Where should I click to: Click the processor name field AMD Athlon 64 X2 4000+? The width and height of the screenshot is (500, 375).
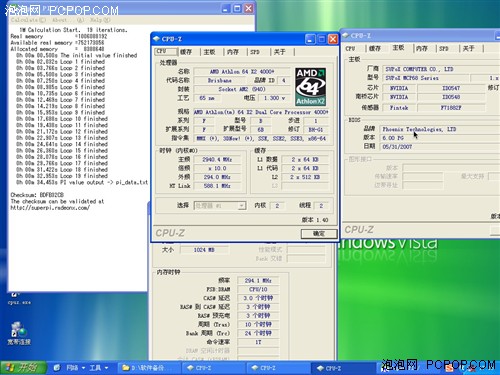[x=242, y=71]
